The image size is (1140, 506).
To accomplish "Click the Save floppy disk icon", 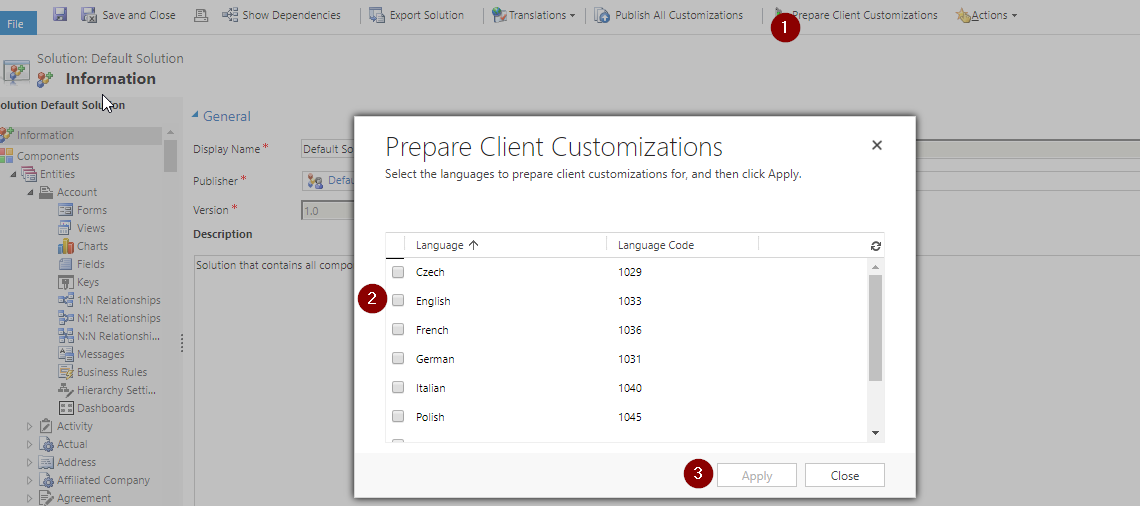I will click(60, 14).
